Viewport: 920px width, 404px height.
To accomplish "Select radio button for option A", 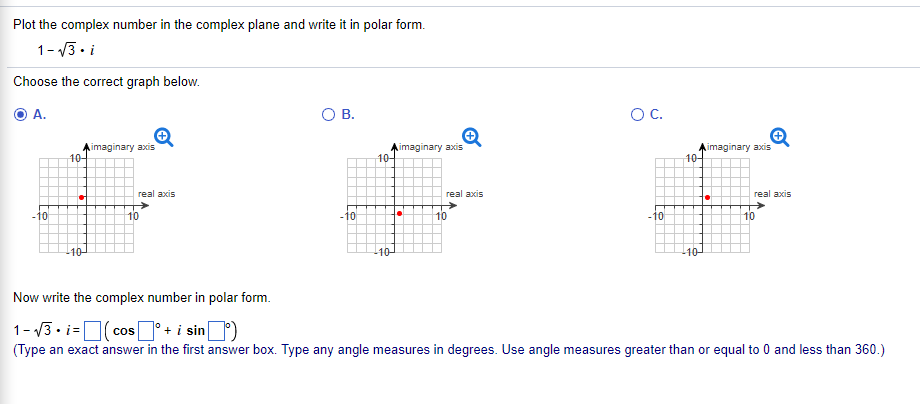I will [21, 115].
